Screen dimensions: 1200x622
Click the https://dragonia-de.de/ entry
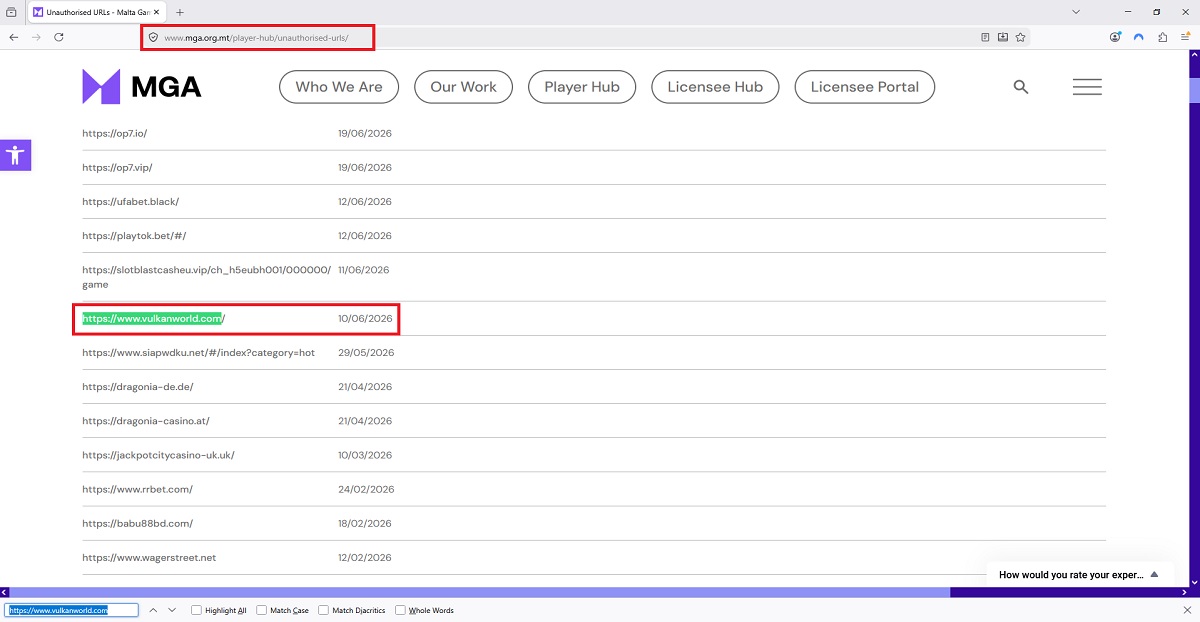pos(138,387)
